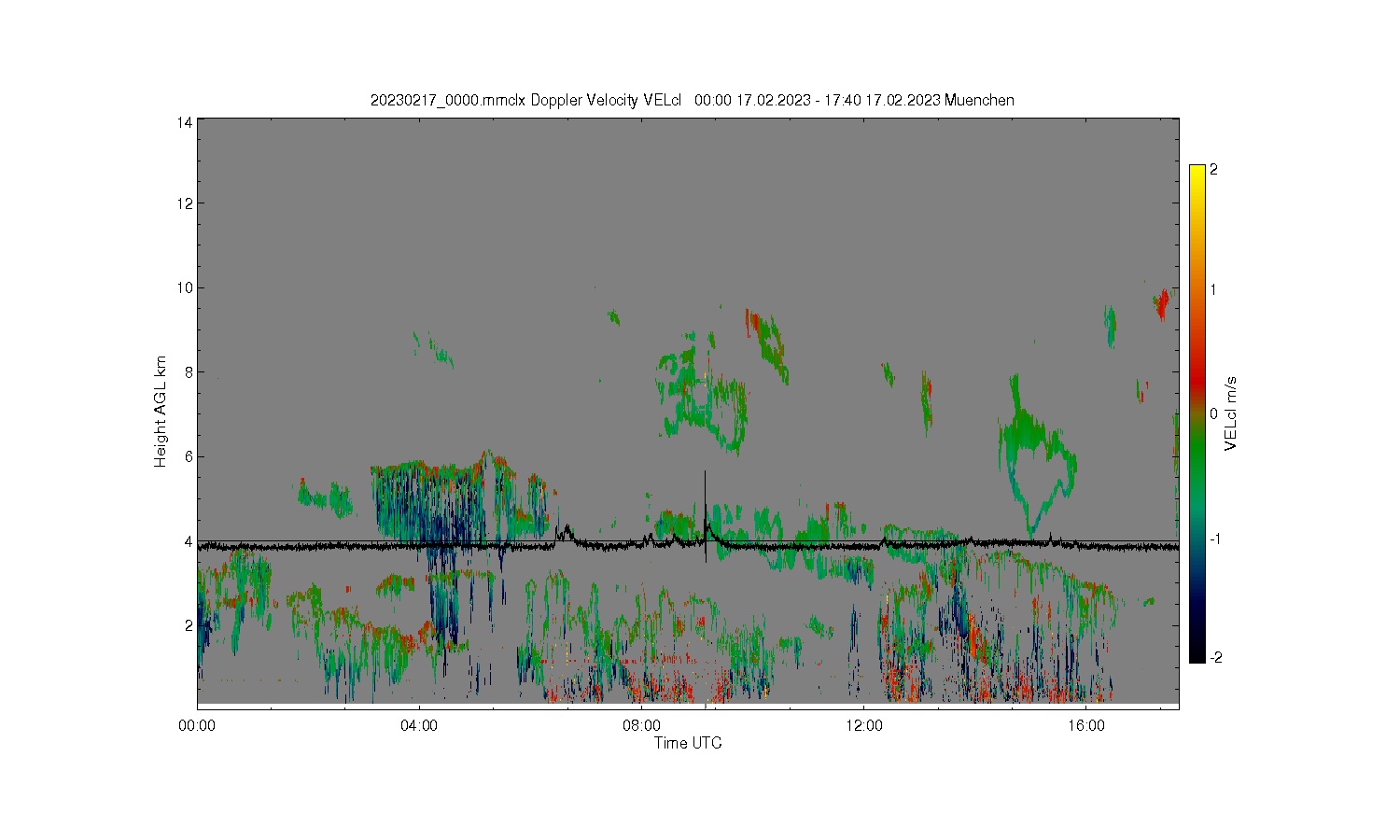This screenshot has width=1400, height=840.
Task: Select the 16:00 time tick label
Action: point(1085,724)
